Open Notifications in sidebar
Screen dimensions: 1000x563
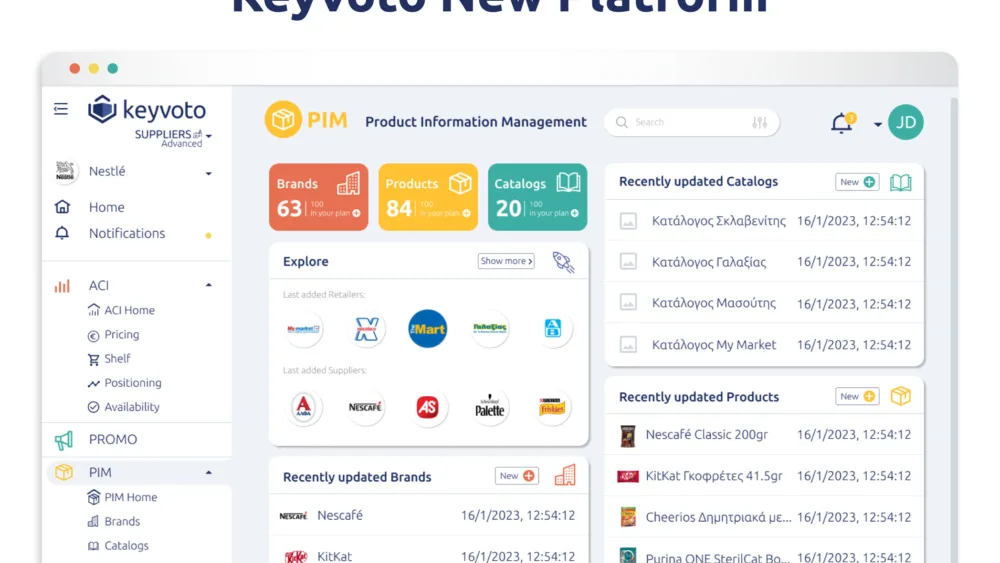click(126, 233)
